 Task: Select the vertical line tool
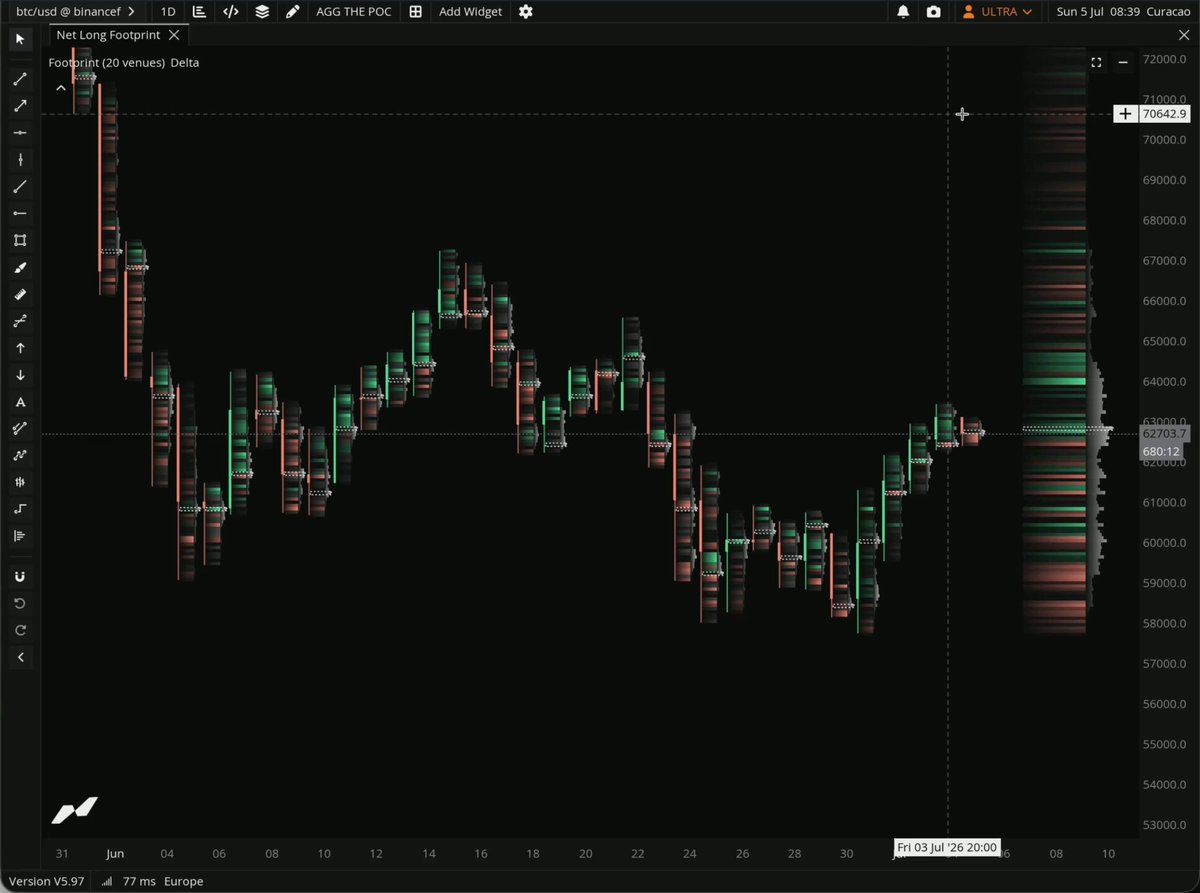click(20, 160)
